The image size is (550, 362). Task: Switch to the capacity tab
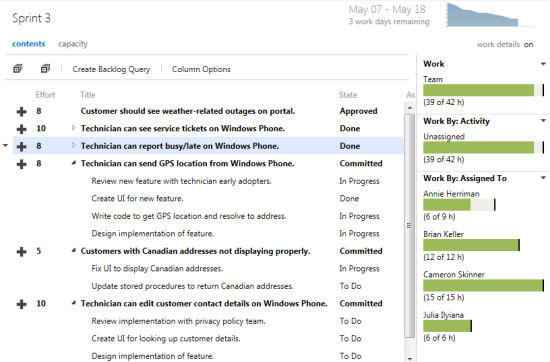pyautogui.click(x=73, y=44)
